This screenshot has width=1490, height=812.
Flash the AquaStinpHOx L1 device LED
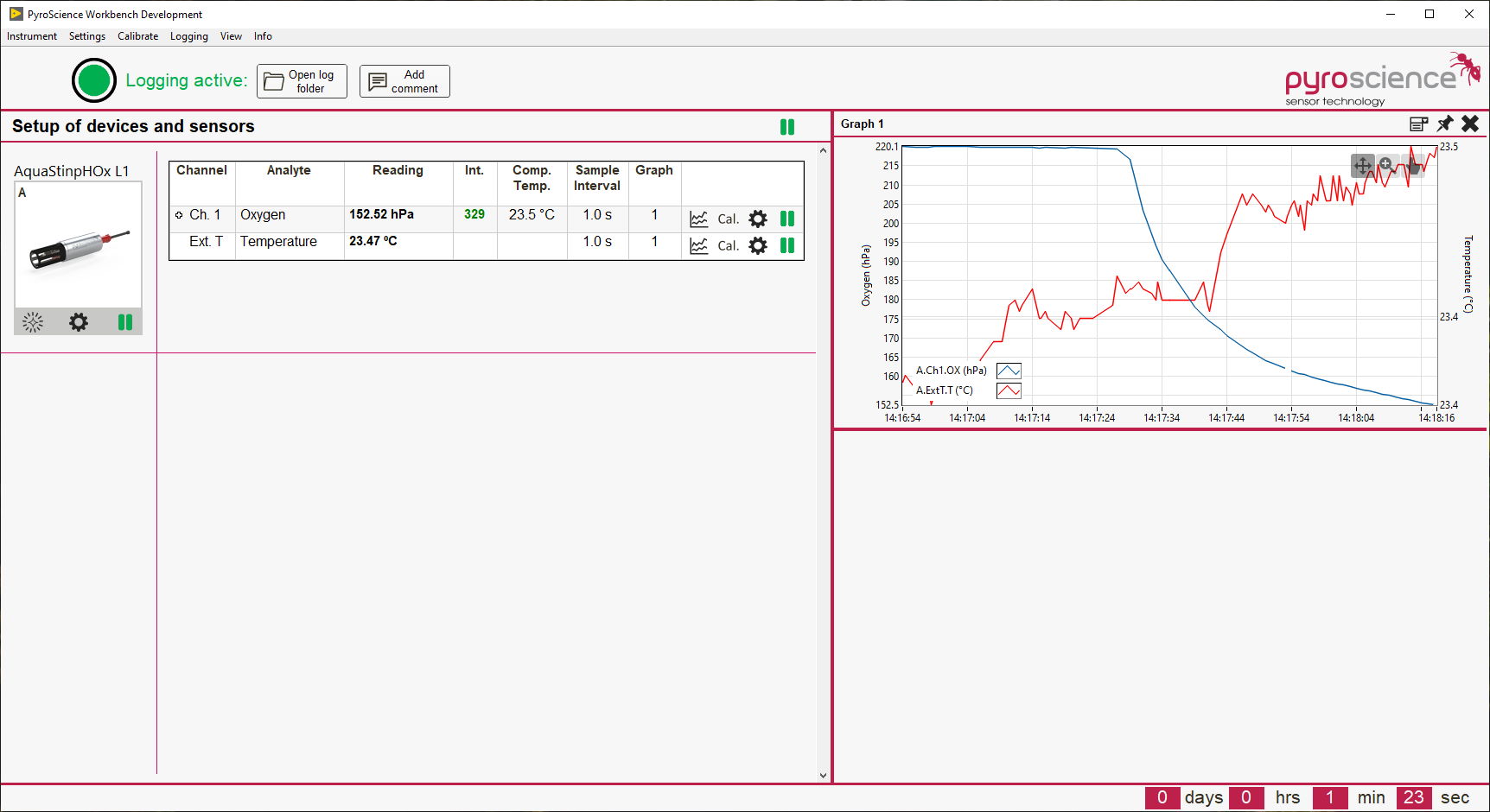(33, 322)
